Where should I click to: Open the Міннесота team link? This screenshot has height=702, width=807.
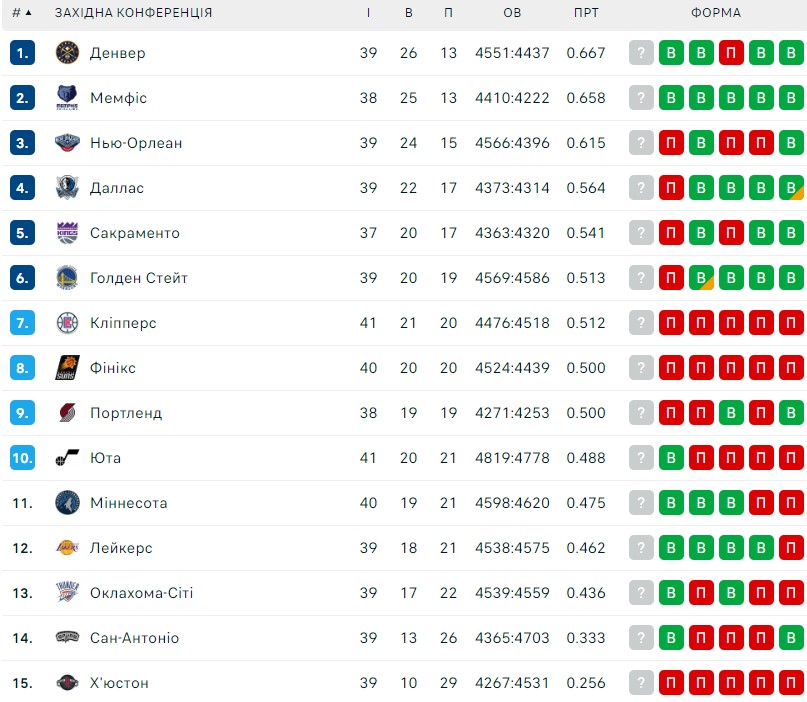(129, 503)
